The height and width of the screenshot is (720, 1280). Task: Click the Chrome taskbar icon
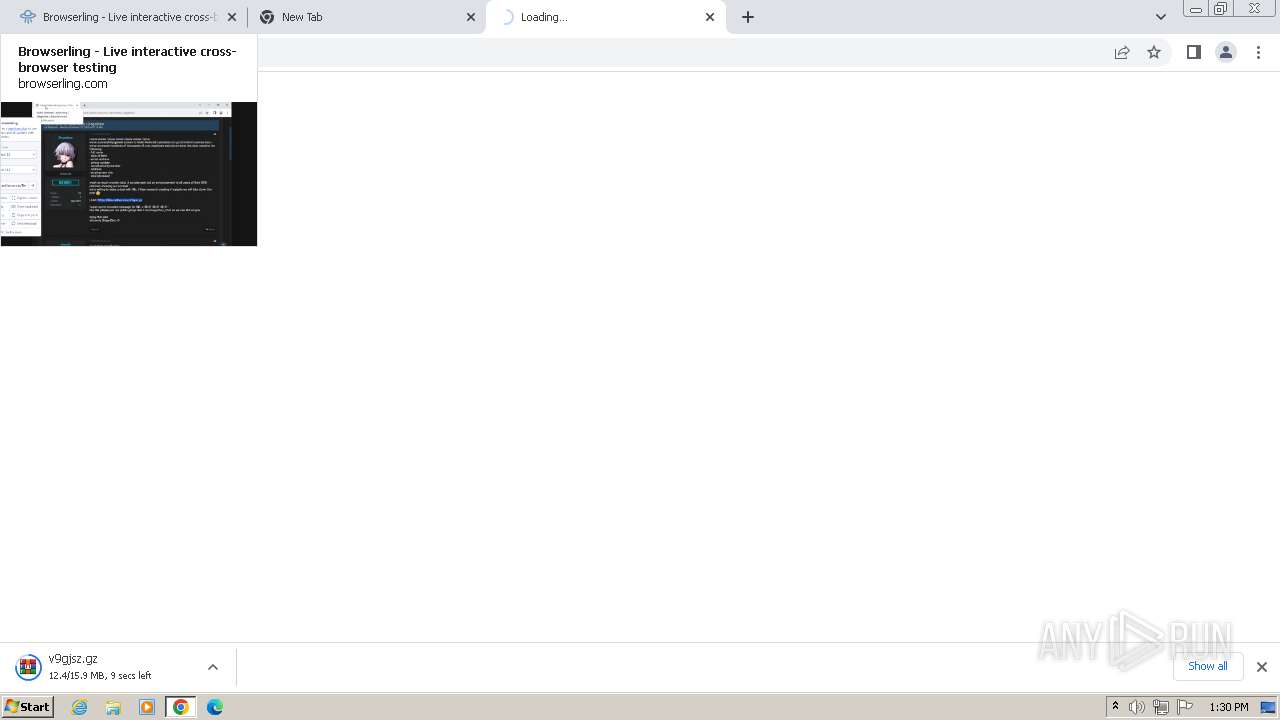181,707
